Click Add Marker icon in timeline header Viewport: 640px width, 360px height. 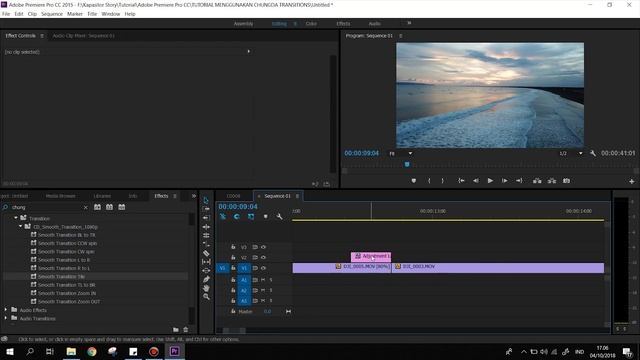[265, 217]
